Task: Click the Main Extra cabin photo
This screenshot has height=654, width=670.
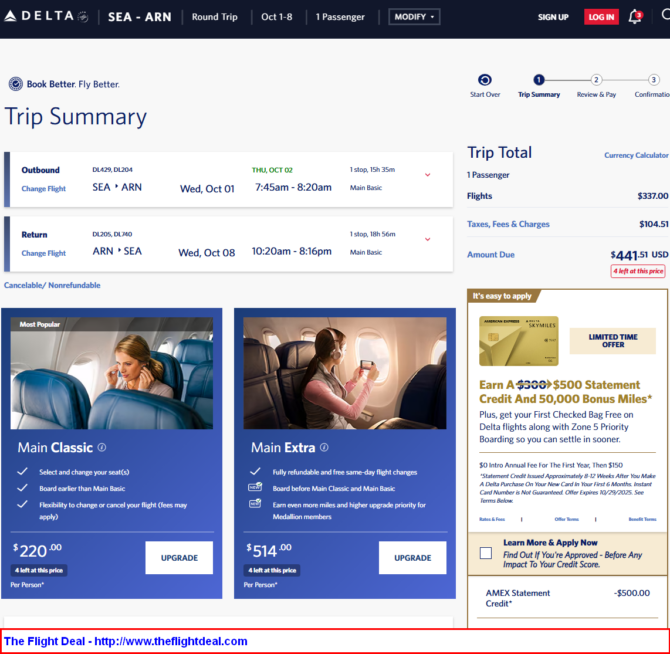Action: coord(345,373)
